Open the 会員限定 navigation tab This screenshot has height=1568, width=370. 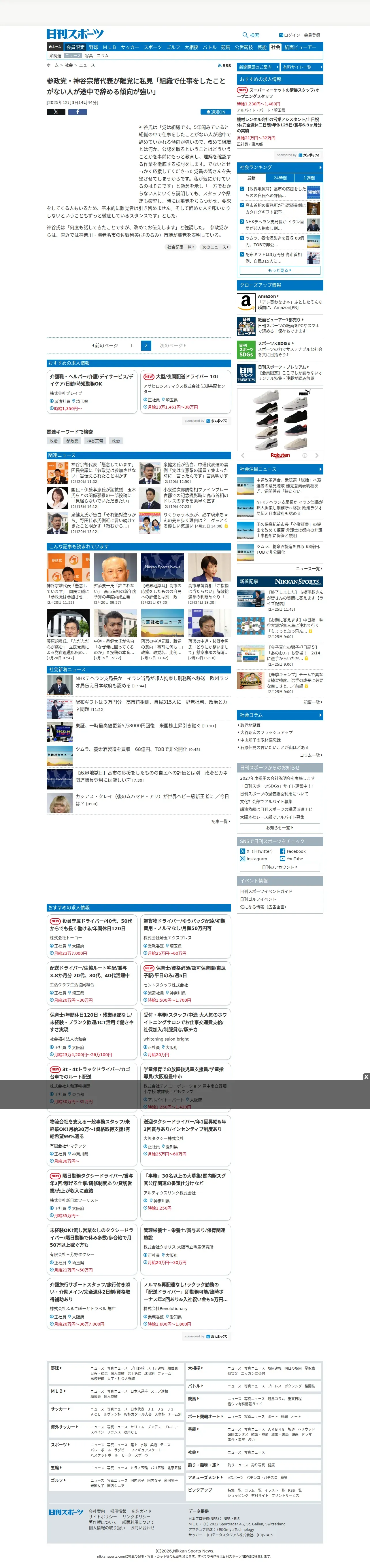click(75, 47)
